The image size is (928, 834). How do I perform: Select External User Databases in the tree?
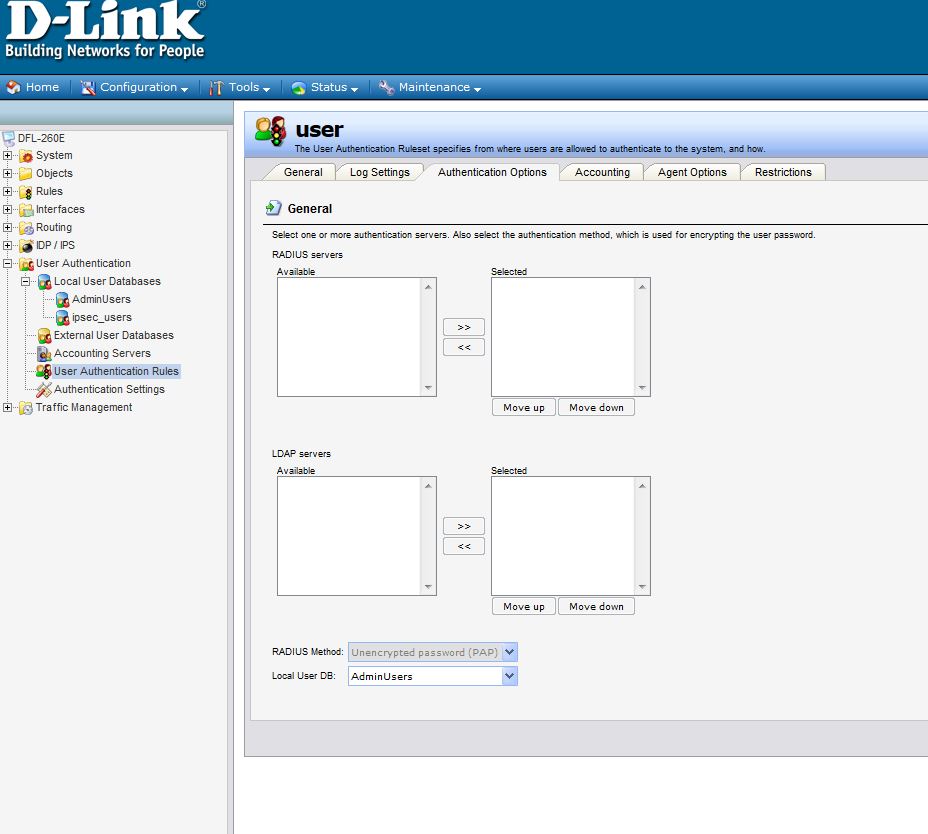click(x=114, y=336)
